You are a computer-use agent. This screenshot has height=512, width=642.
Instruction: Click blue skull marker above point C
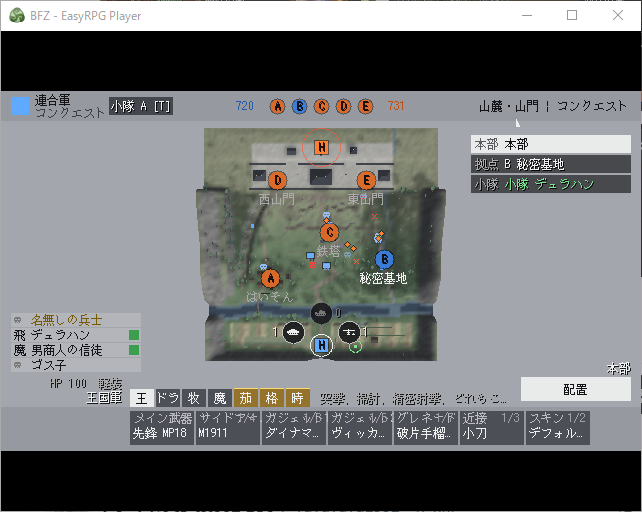click(326, 215)
